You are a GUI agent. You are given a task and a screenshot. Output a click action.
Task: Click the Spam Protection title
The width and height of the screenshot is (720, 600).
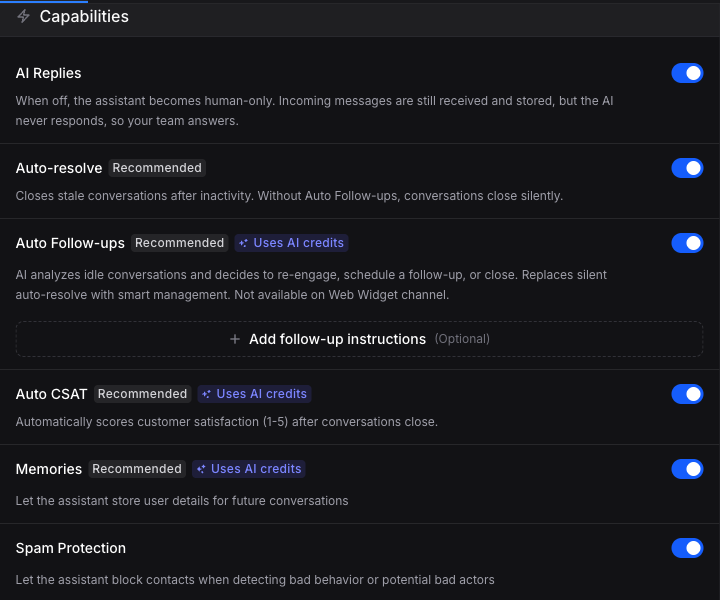[x=71, y=548]
